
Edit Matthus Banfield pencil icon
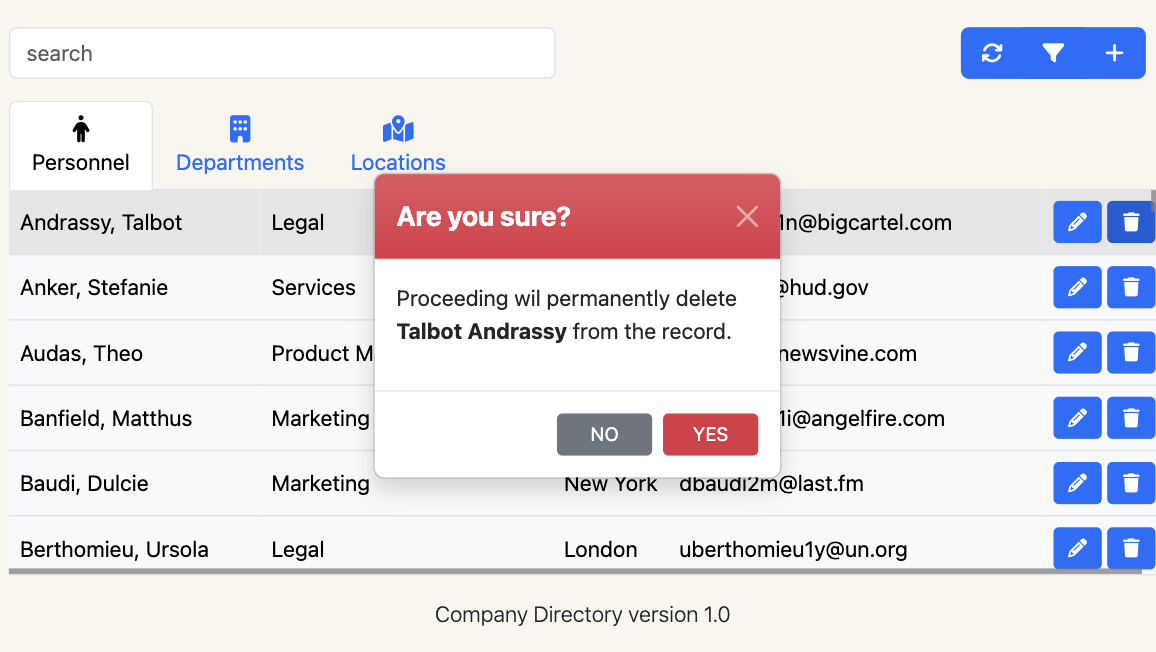(x=1077, y=418)
